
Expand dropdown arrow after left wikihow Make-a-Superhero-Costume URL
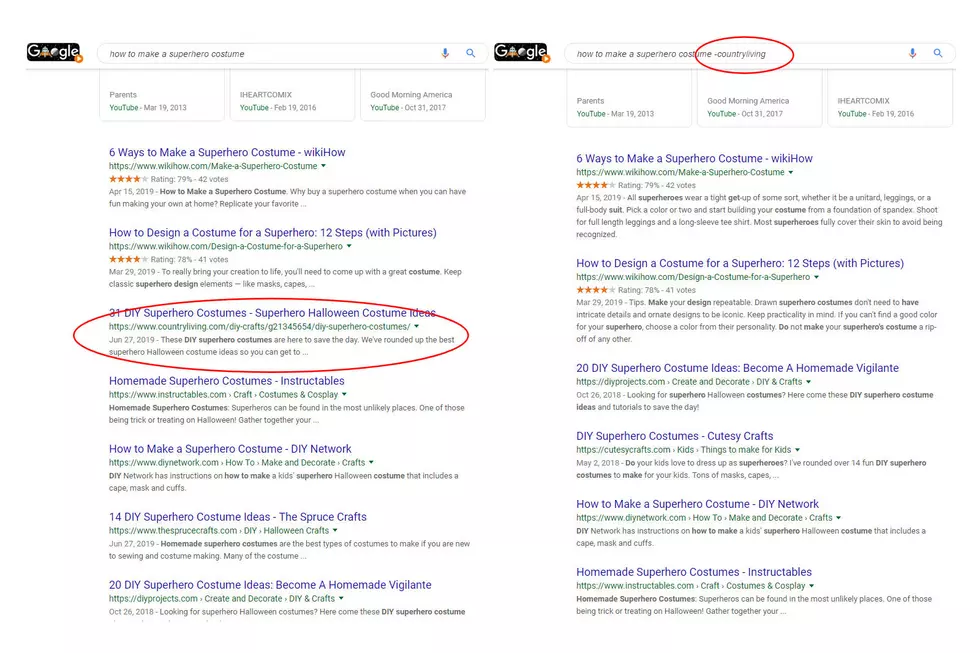coord(324,166)
